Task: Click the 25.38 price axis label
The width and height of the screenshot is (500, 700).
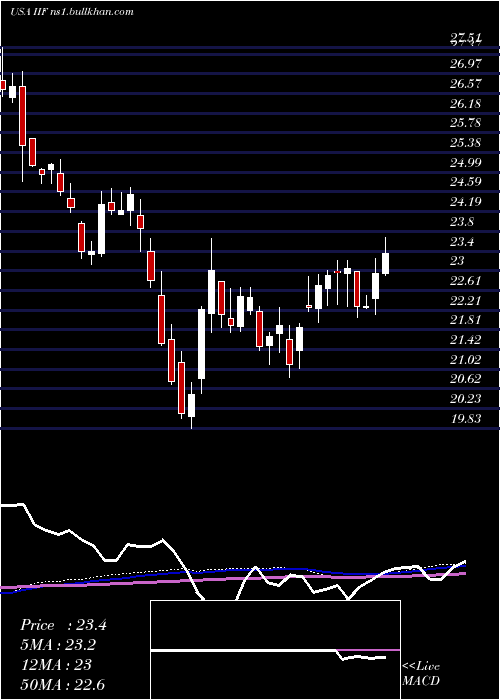Action: tap(466, 143)
